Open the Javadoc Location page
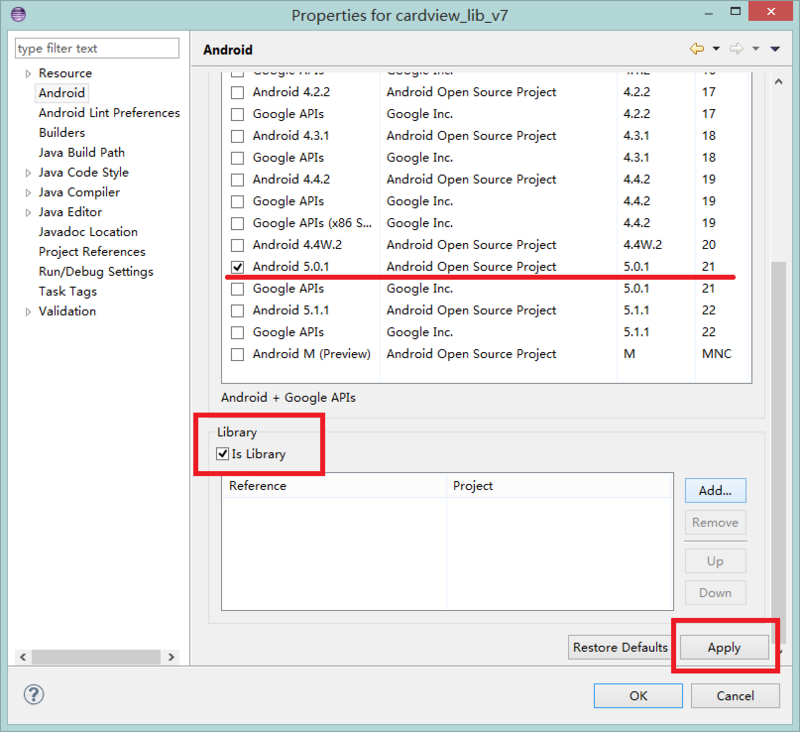Screen dimensions: 800x732 (x=88, y=232)
